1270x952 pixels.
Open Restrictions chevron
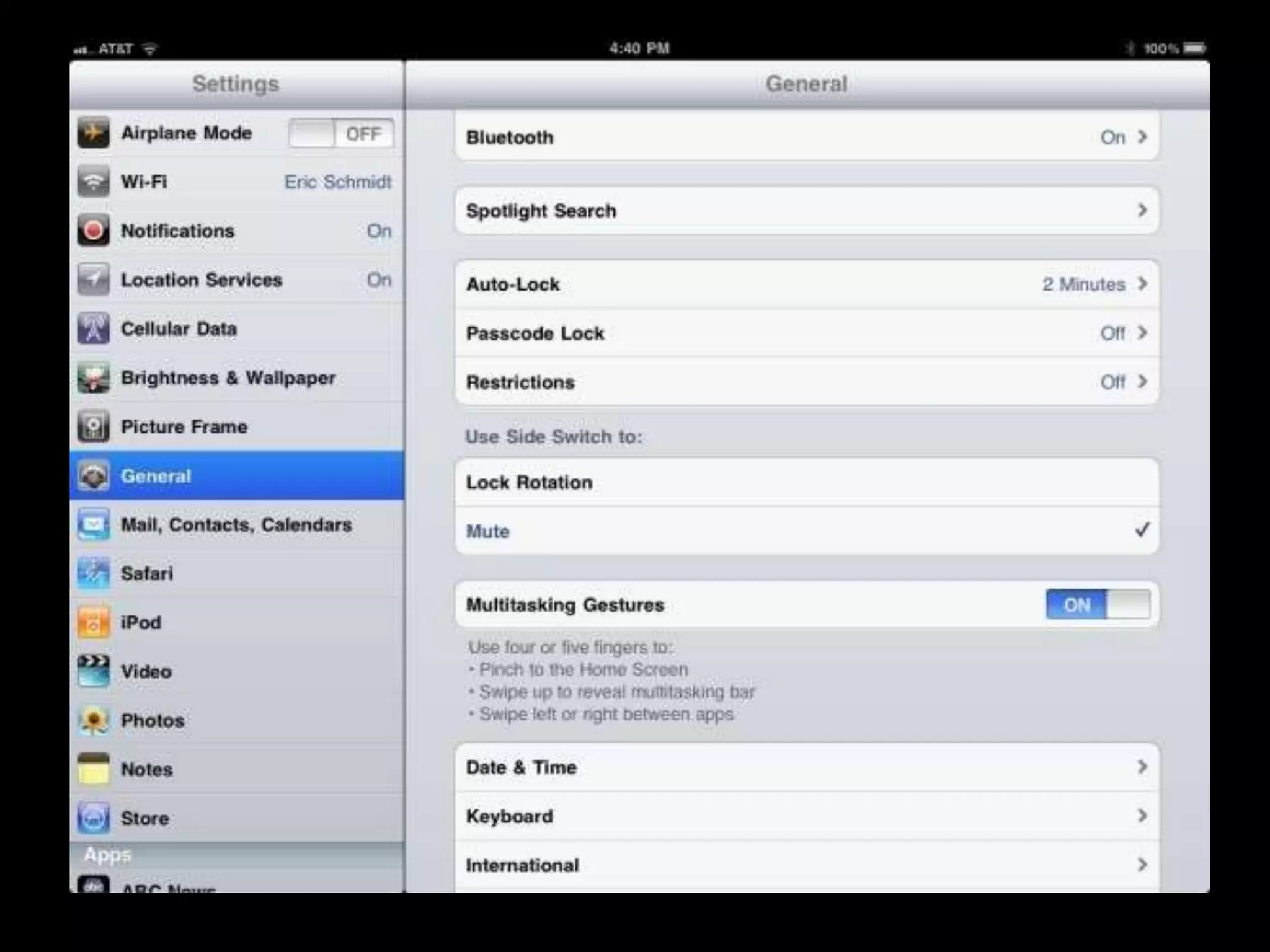(x=1142, y=382)
